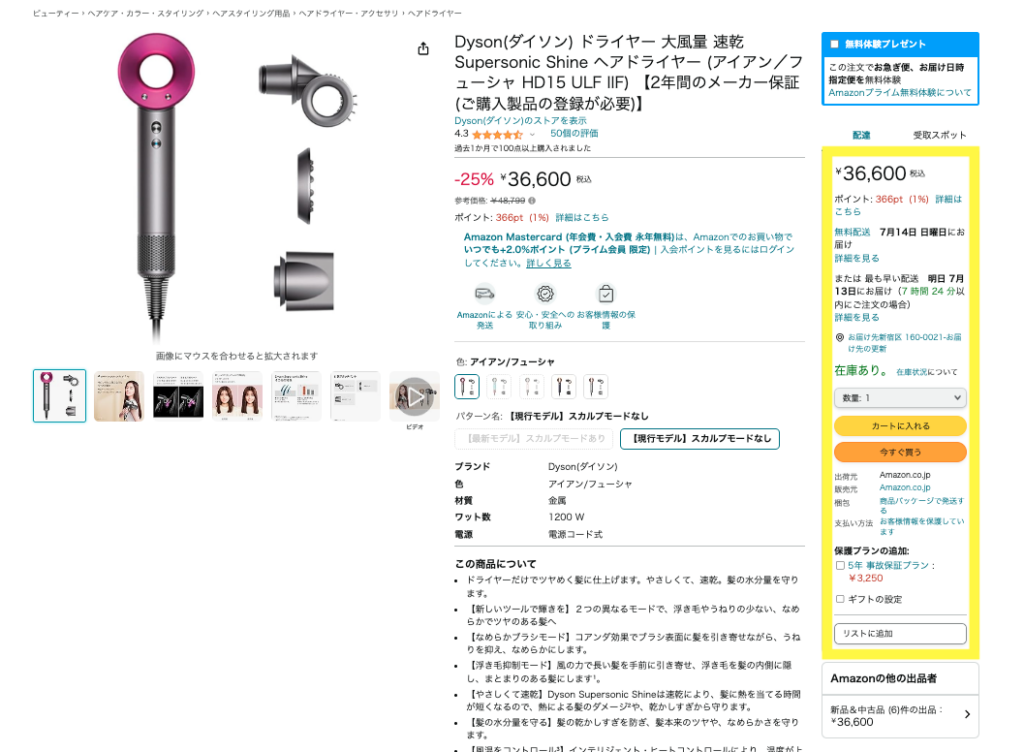This screenshot has width=1024, height=752.
Task: Add product to list field
Action: (x=900, y=633)
